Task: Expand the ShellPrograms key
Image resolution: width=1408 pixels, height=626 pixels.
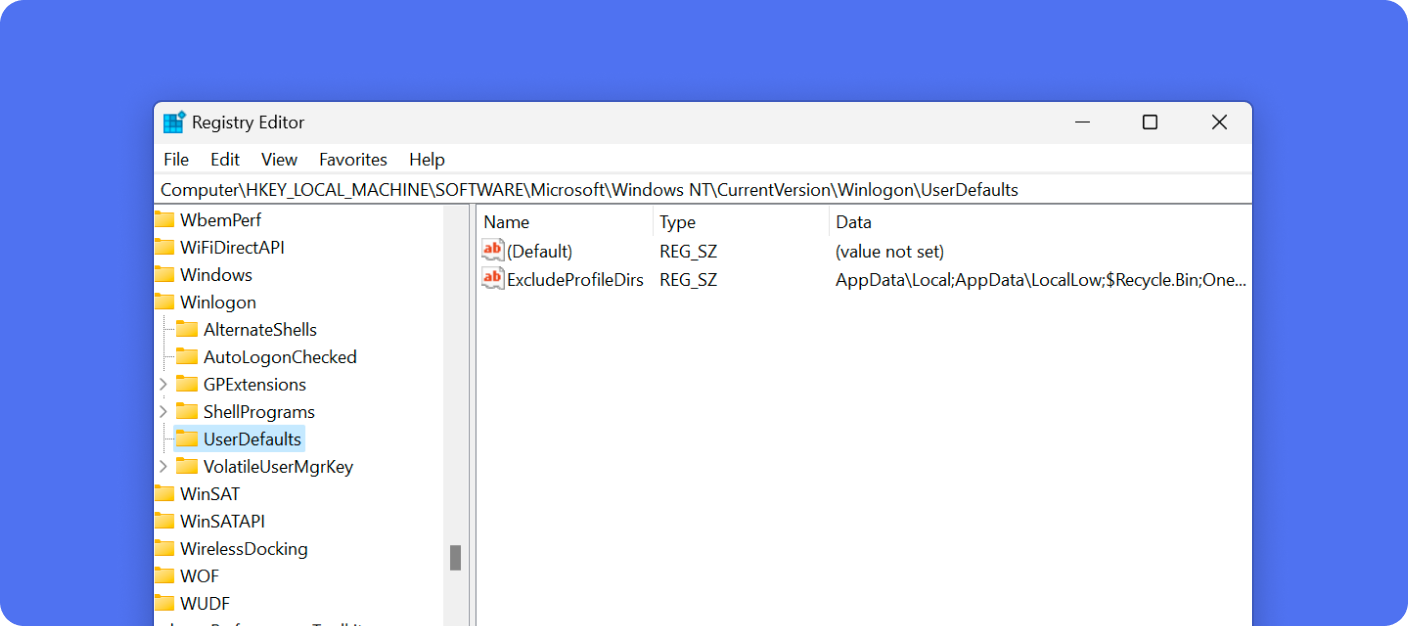Action: click(163, 411)
